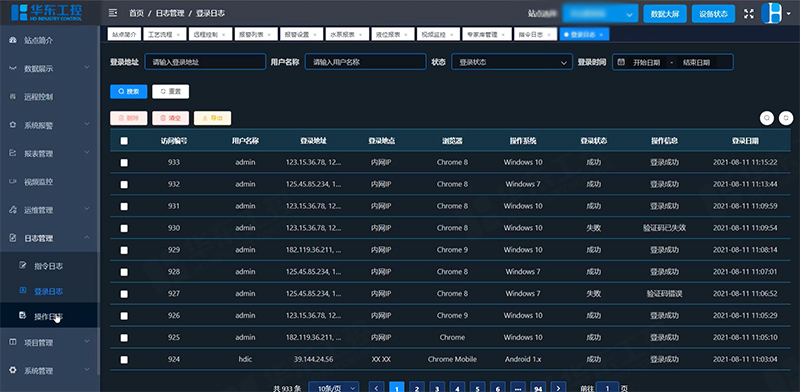This screenshot has width=800, height=392.
Task: Click the round refresh icon above table
Action: (x=786, y=118)
